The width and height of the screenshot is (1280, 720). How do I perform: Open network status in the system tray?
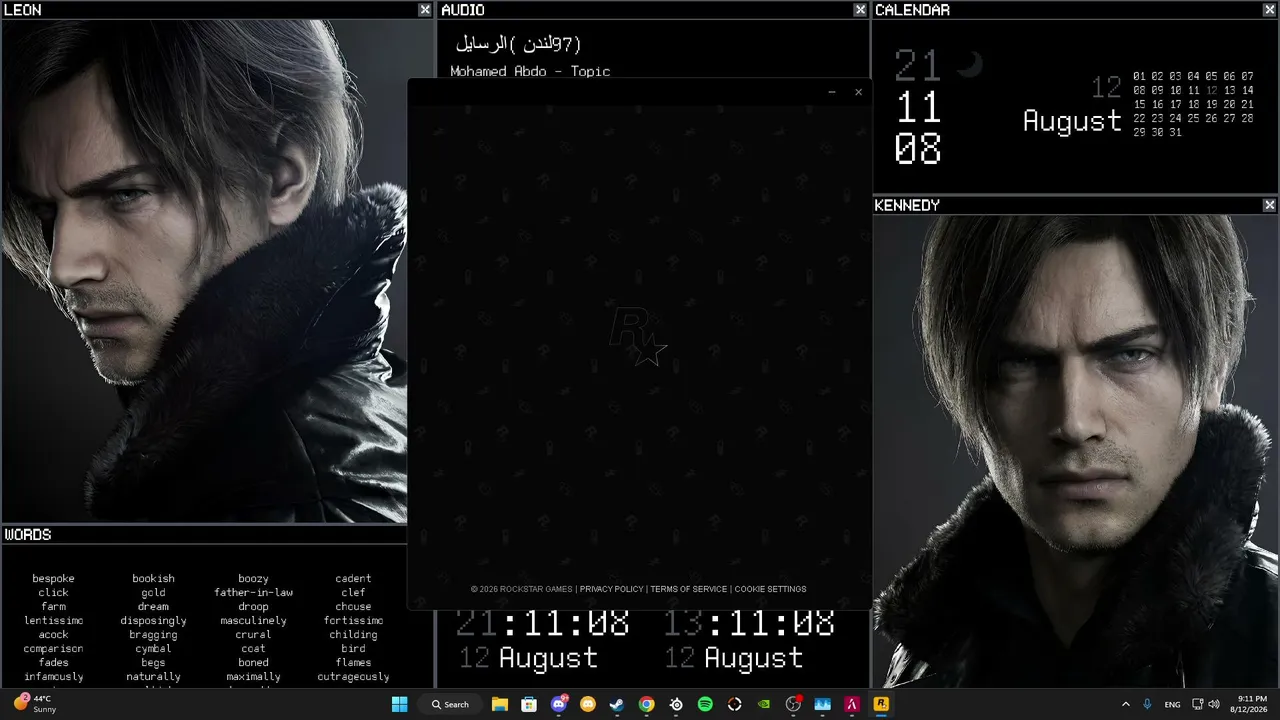coord(1198,704)
